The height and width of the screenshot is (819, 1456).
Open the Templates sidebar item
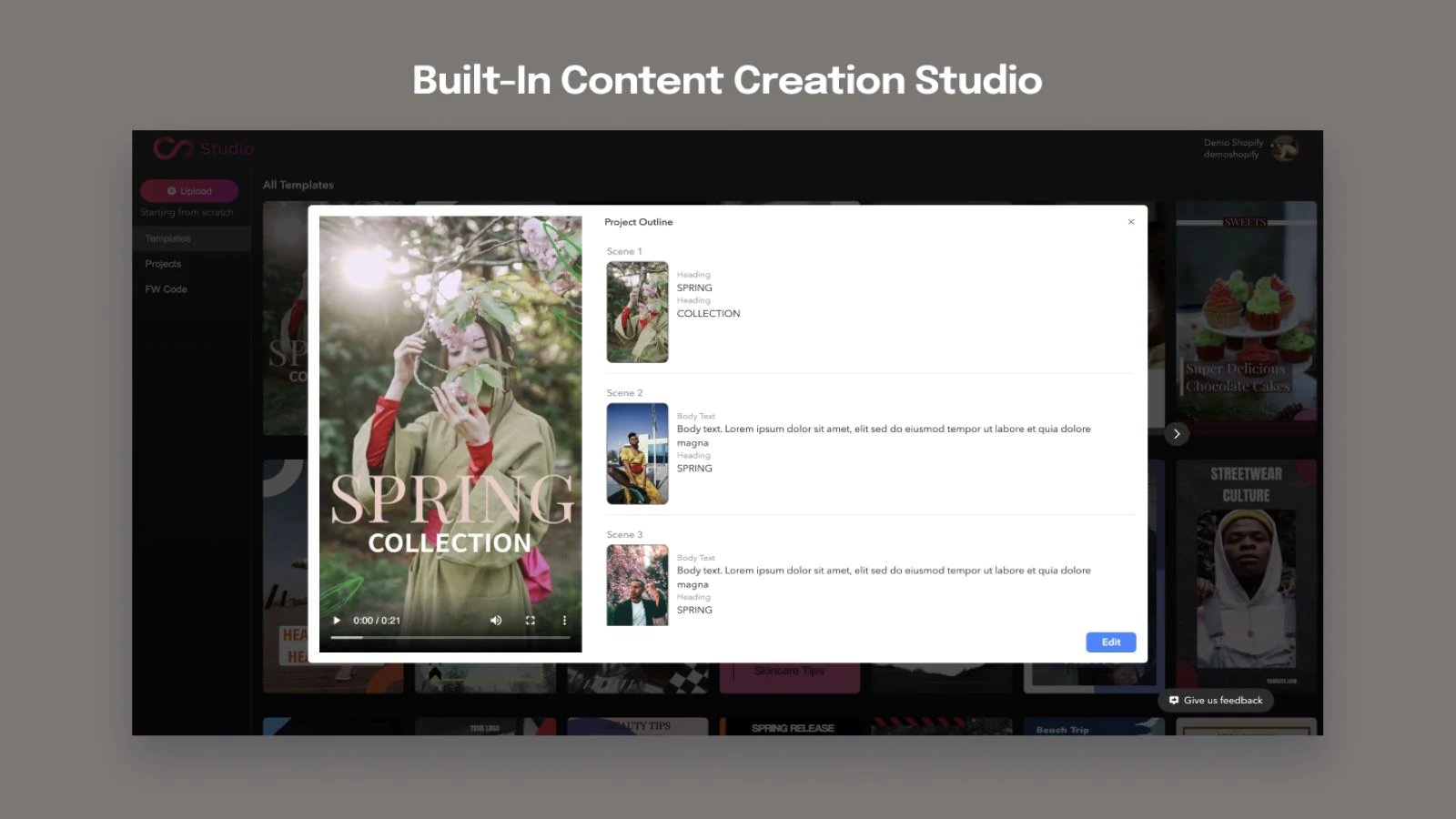168,238
